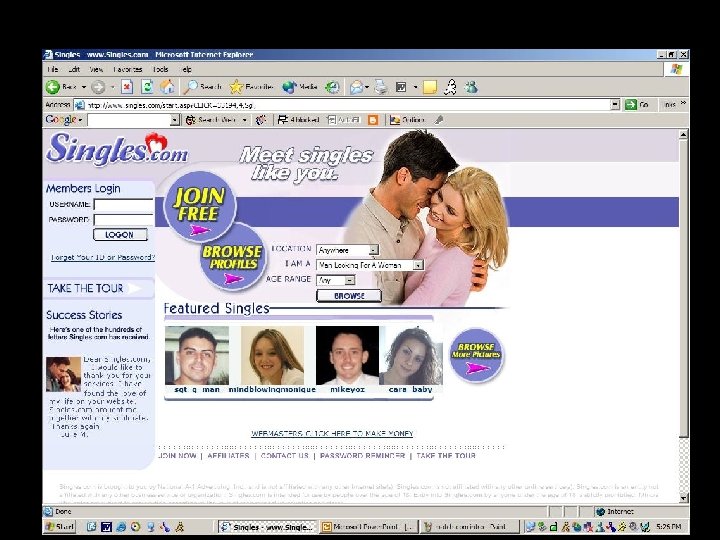
Task: Open the Favorites menu
Action: [128, 69]
